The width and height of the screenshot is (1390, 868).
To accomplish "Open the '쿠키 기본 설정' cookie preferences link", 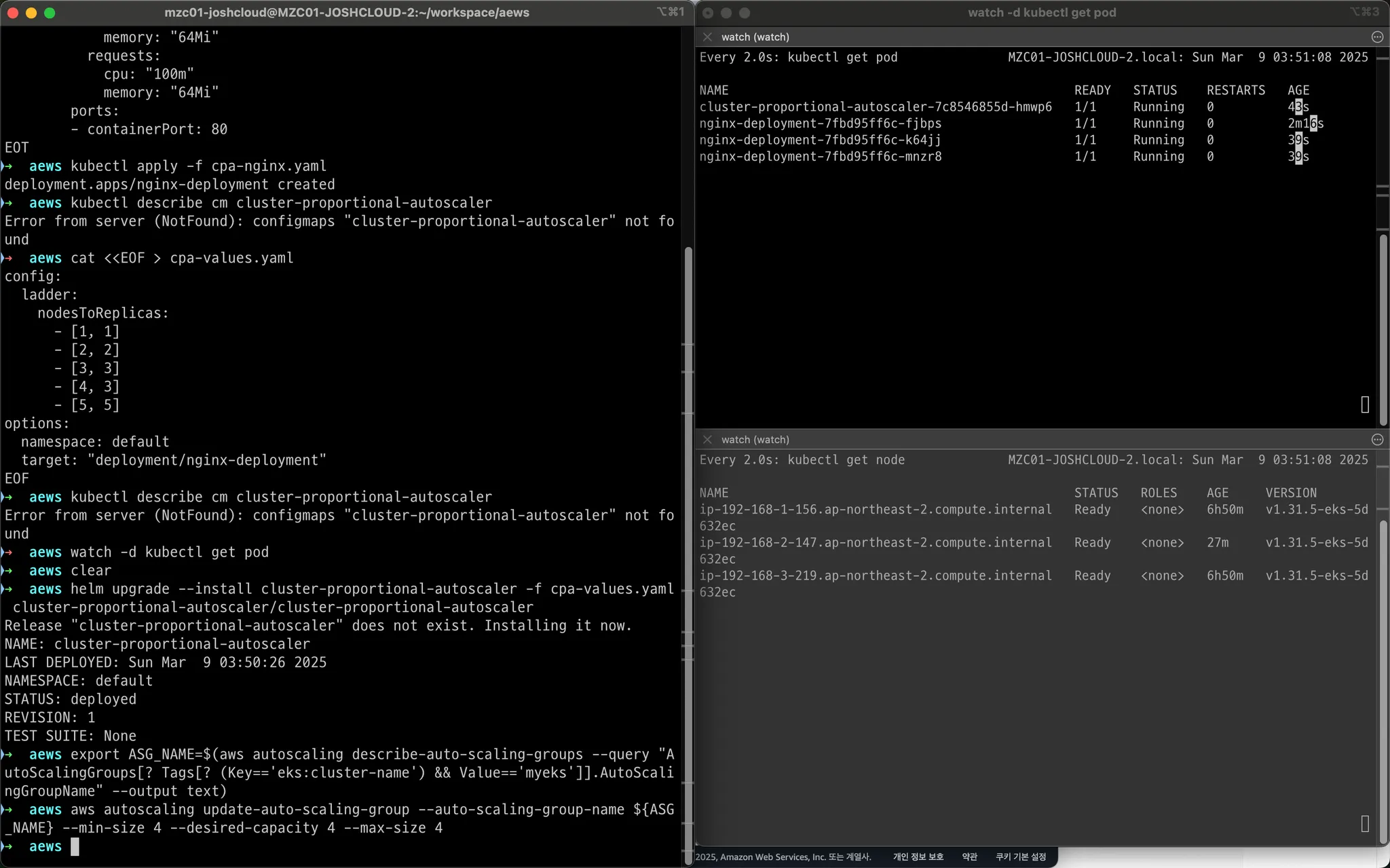I will pos(1020,856).
